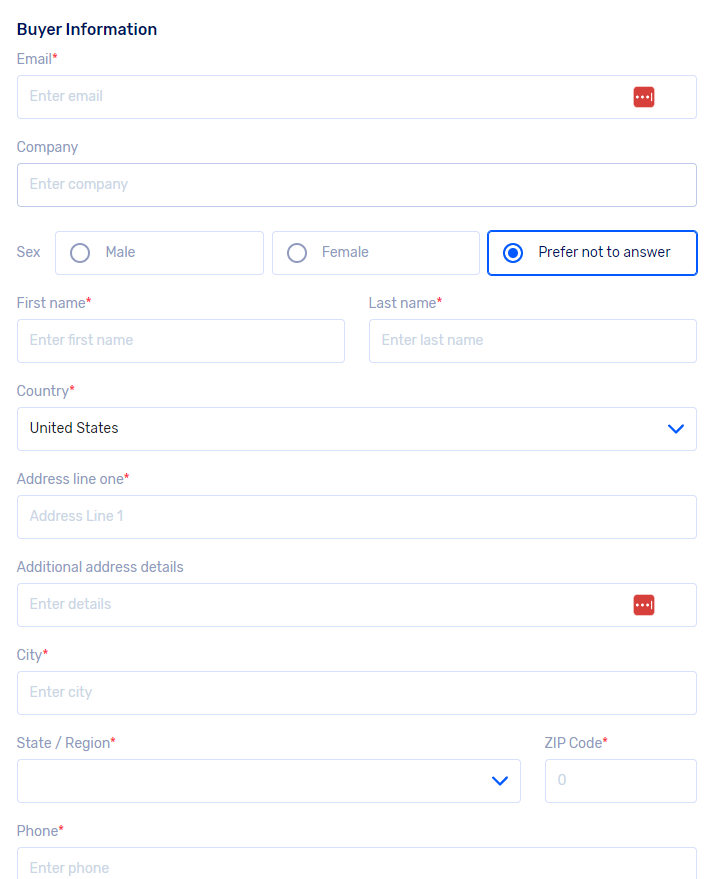This screenshot has width=712, height=879.
Task: Click into the Company input field
Action: click(x=356, y=185)
